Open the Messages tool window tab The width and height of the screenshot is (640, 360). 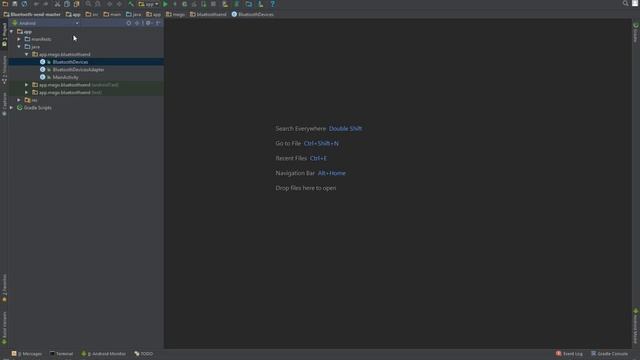click(27, 354)
